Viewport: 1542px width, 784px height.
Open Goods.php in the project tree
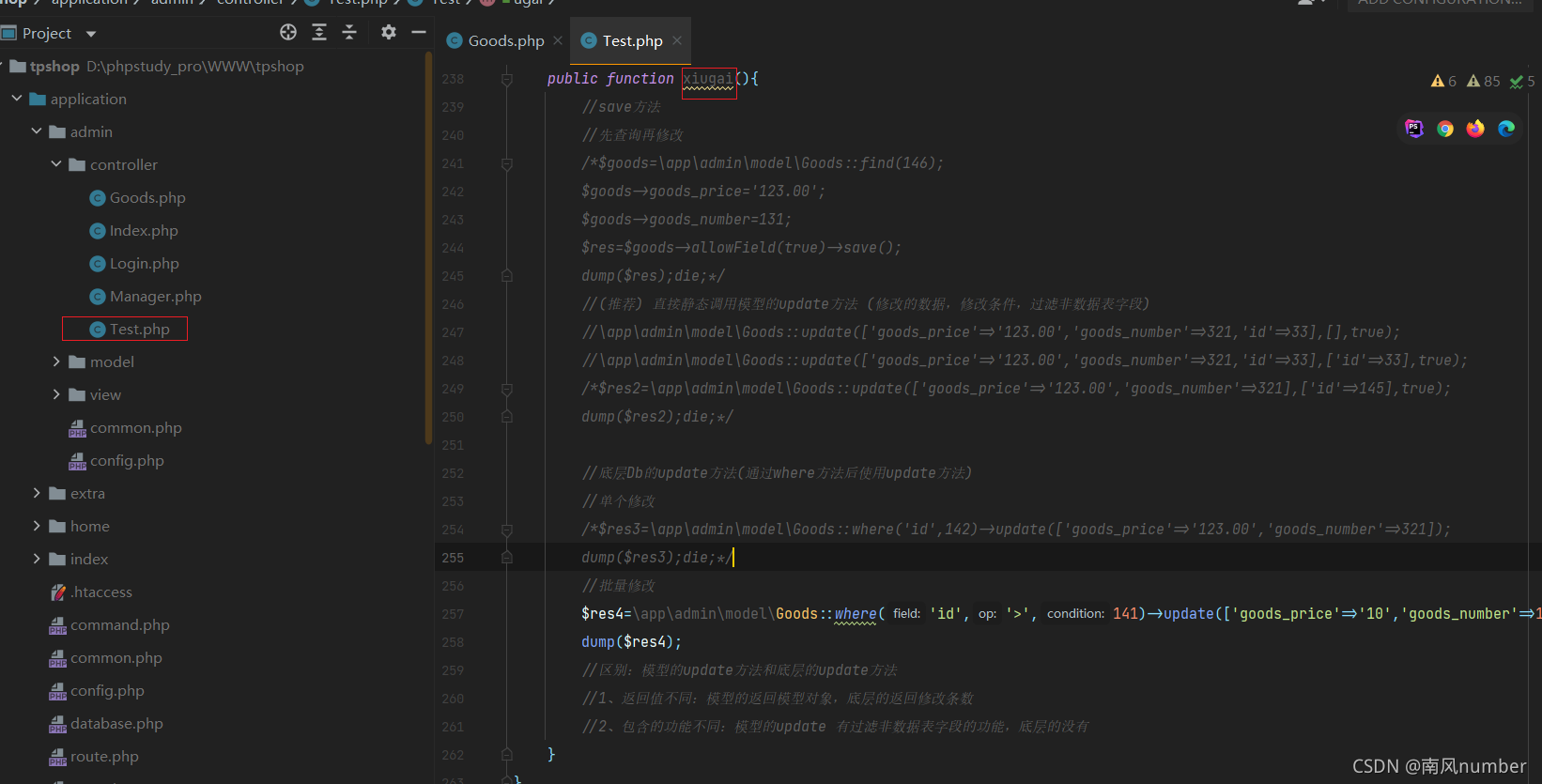pos(137,198)
